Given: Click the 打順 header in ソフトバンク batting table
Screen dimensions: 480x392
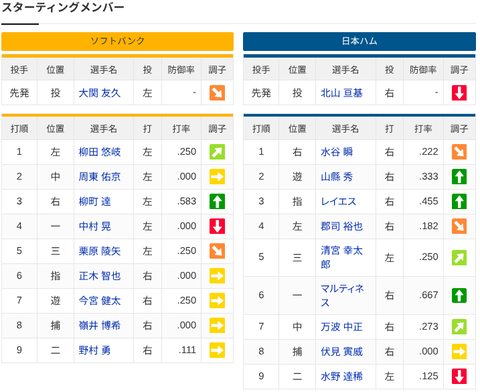Looking at the screenshot, I should [x=19, y=129].
